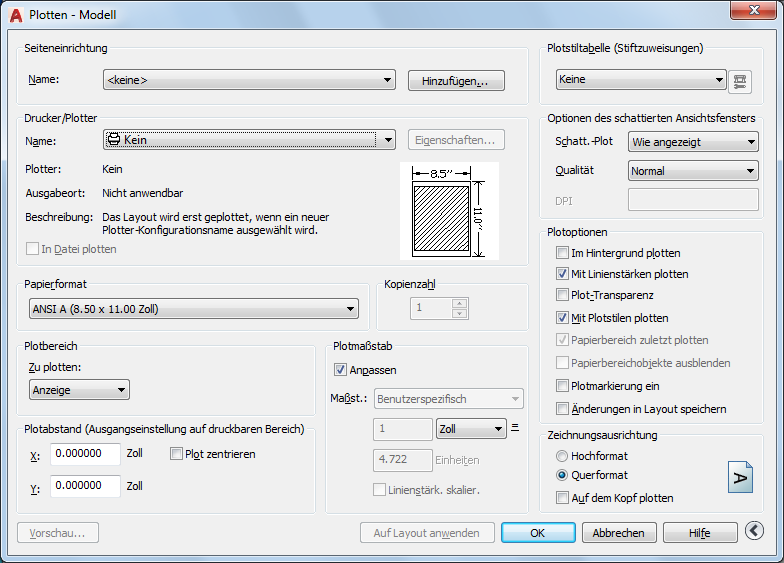Open the Seiteneinrichtung Name dropdown

(249, 80)
